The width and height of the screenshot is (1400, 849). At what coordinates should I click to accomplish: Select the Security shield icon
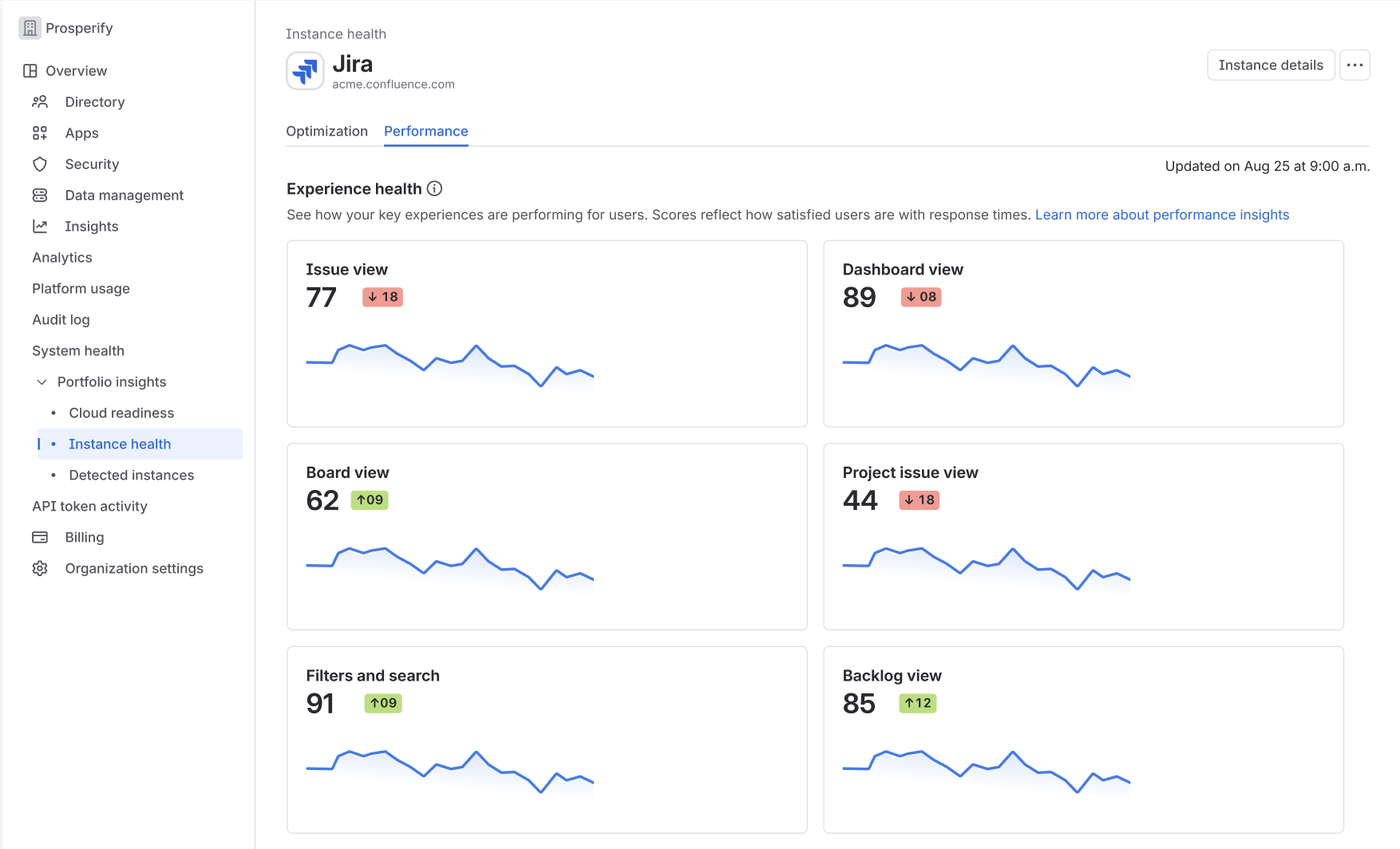coord(39,164)
